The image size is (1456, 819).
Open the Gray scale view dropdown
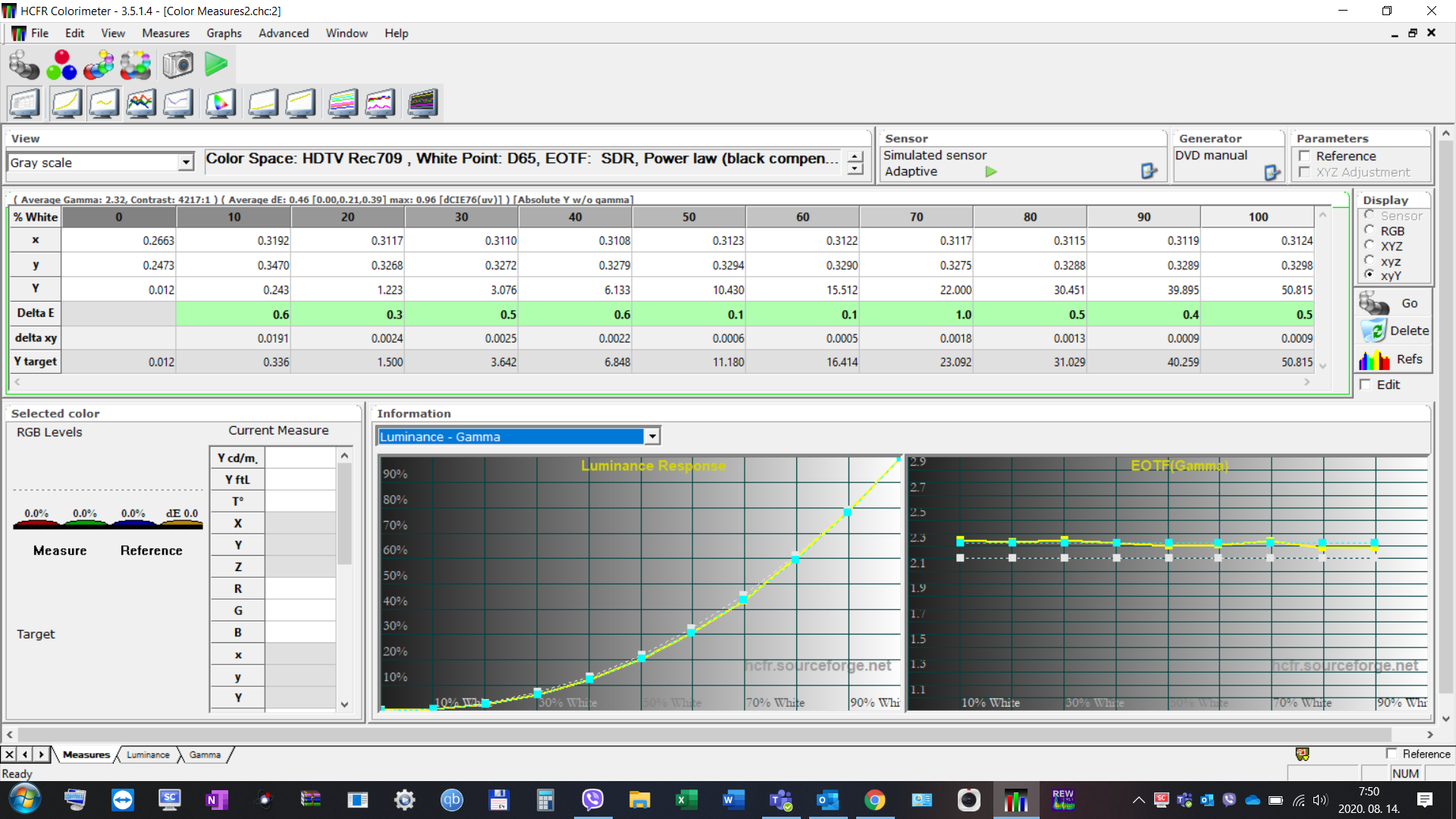[186, 162]
